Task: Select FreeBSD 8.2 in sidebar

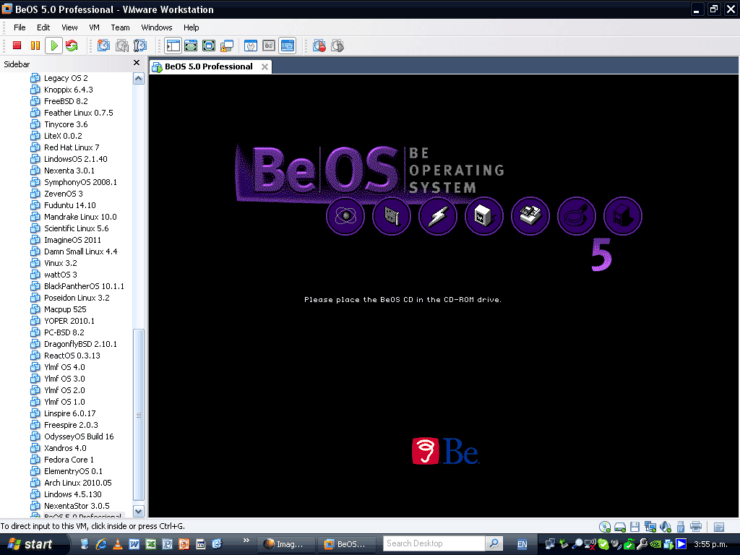Action: (66, 101)
